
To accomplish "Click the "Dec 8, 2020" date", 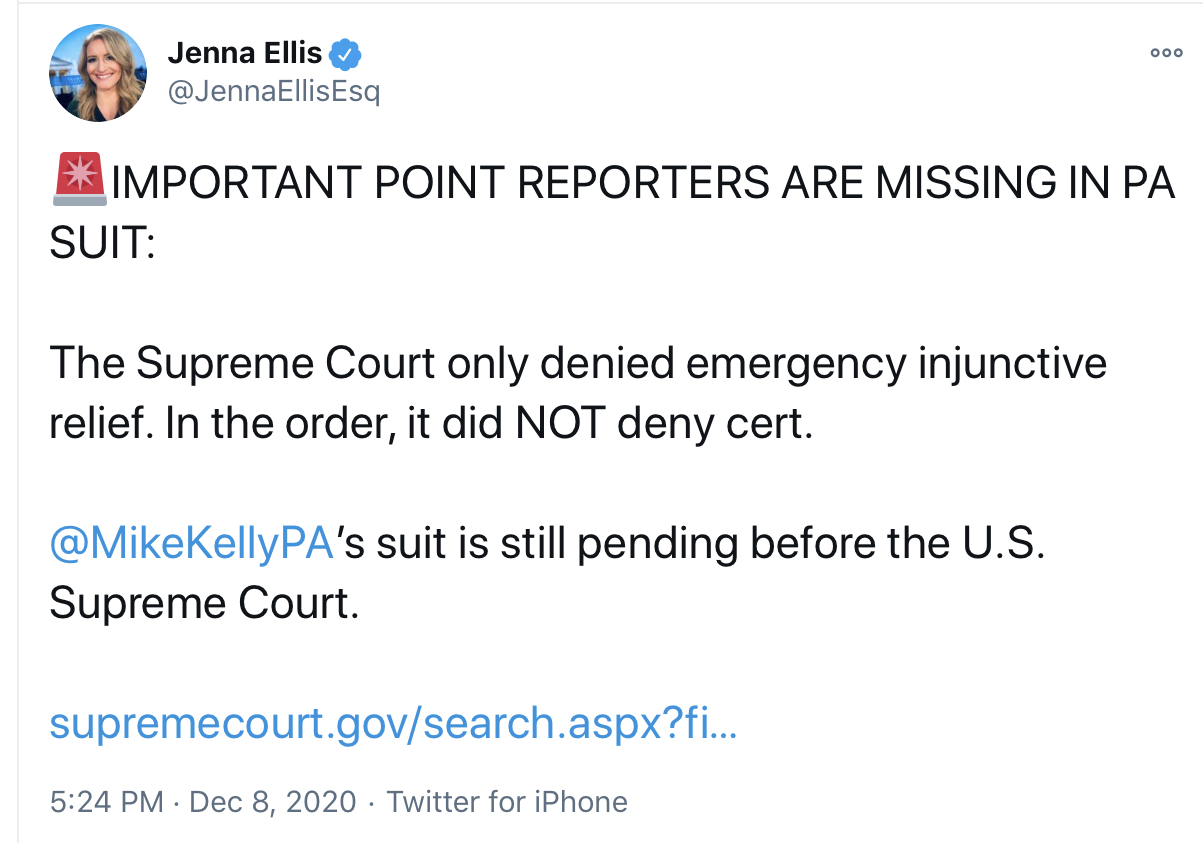I will [x=272, y=801].
